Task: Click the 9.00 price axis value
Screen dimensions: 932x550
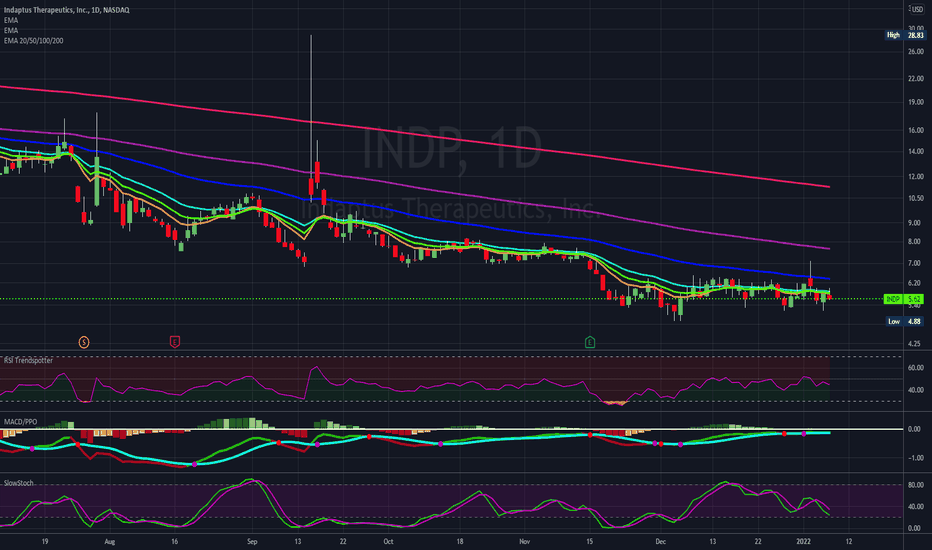Action: pos(916,223)
